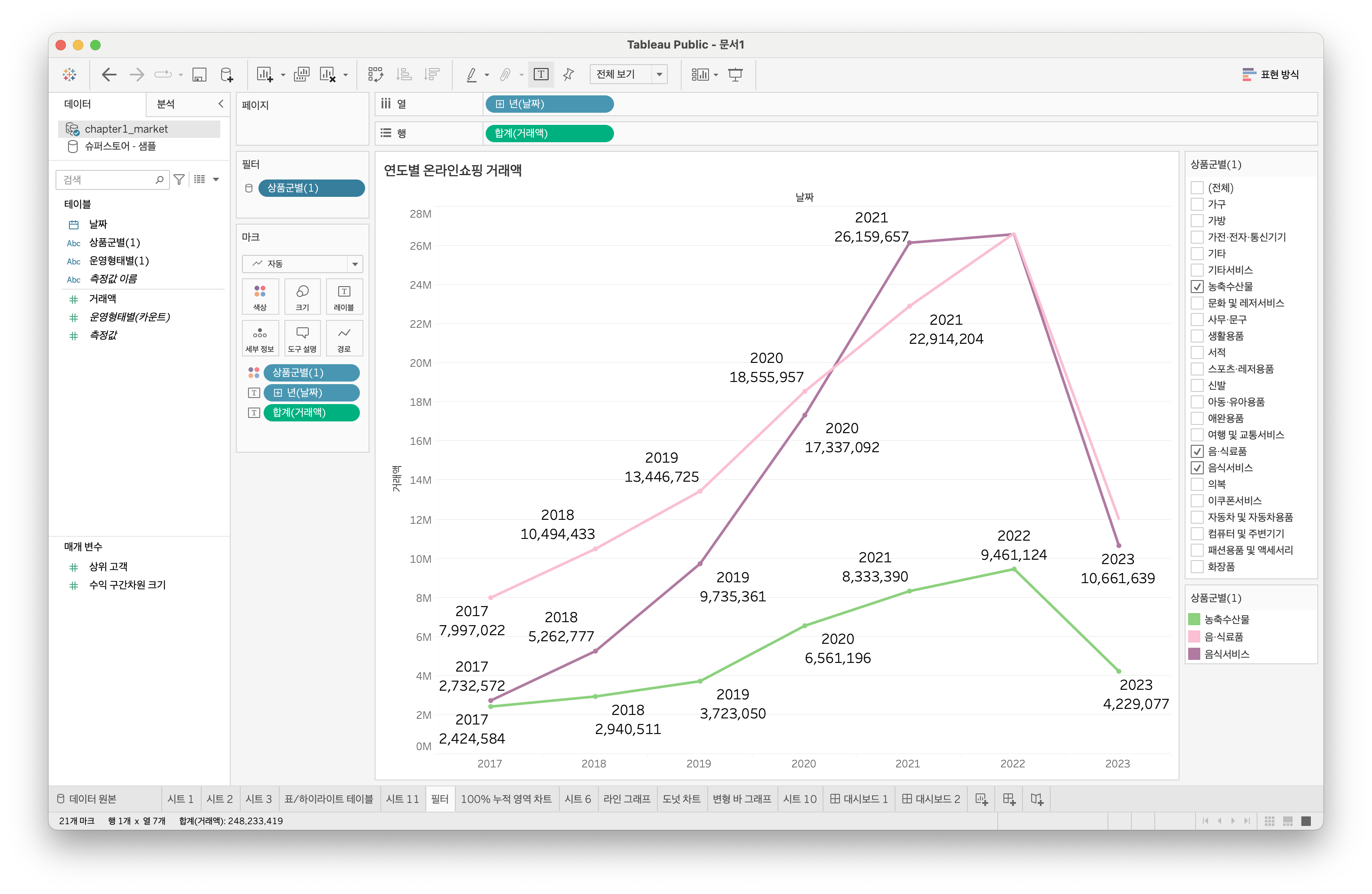Check the 가구 filter checkbox
The width and height of the screenshot is (1372, 894).
pos(1197,204)
